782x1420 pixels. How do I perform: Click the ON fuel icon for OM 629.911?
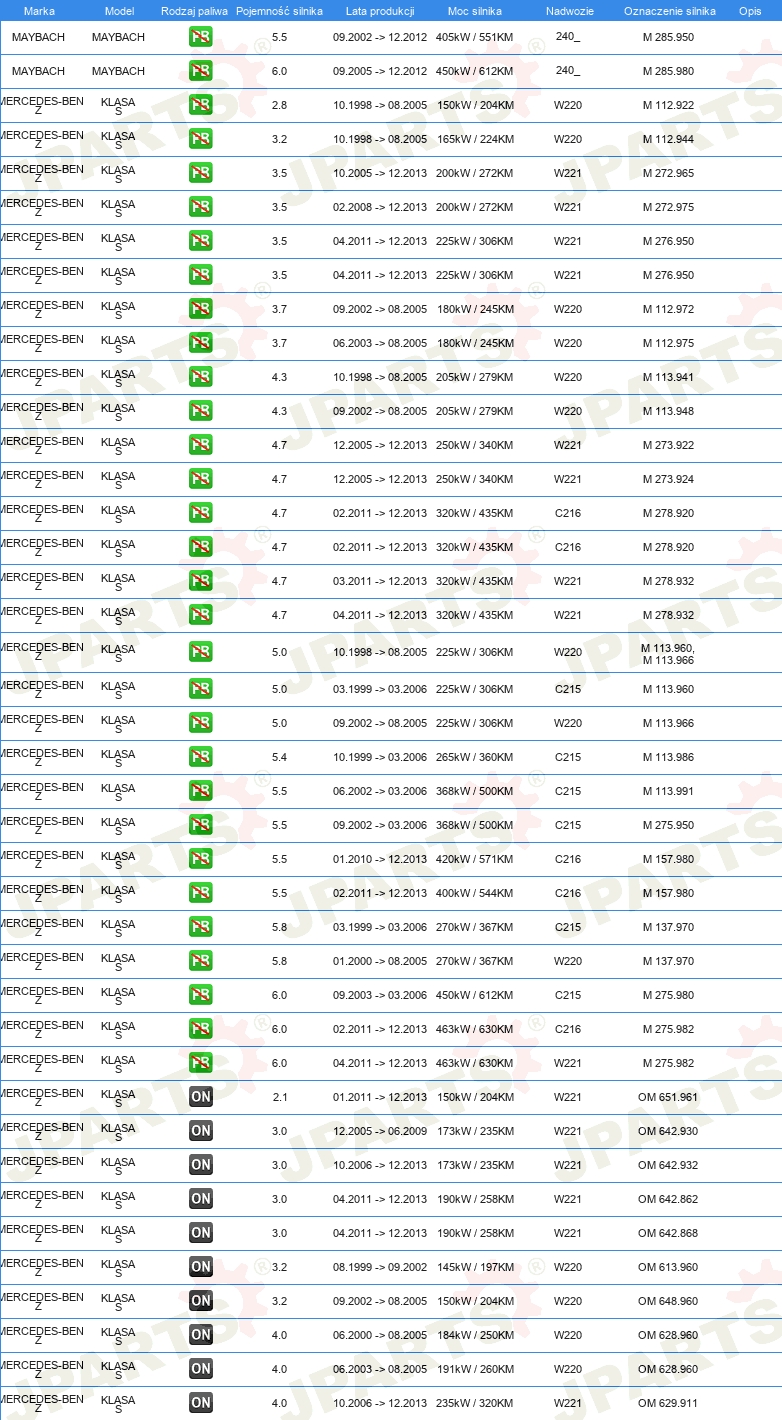(201, 1404)
